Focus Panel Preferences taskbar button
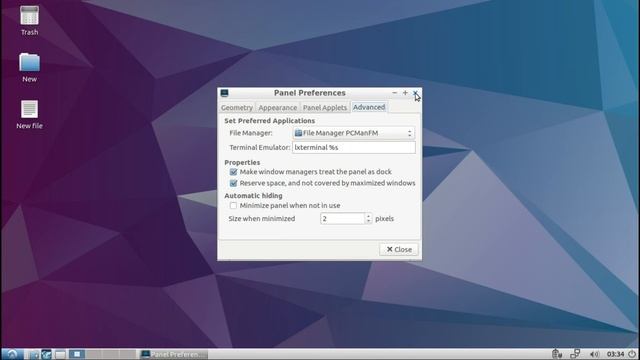This screenshot has width=640, height=360. pyautogui.click(x=173, y=354)
